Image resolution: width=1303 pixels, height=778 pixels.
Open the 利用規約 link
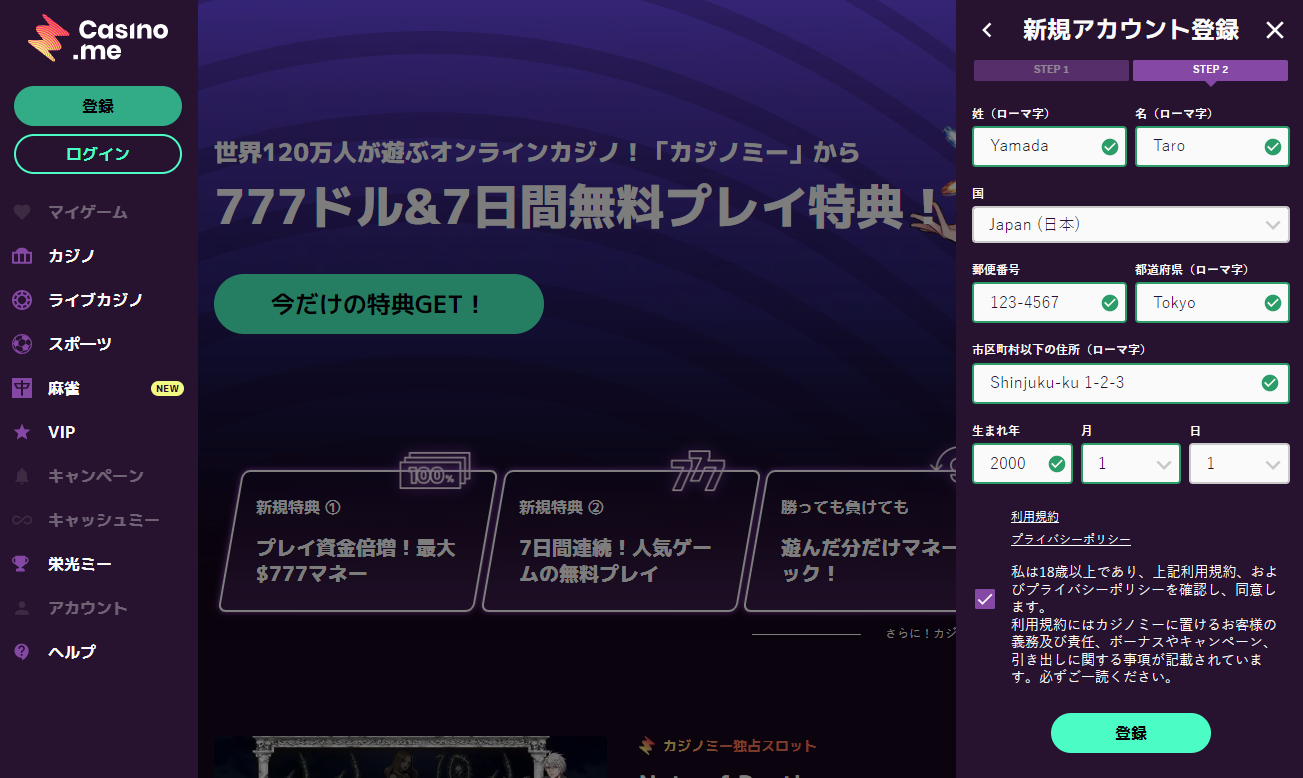click(x=1035, y=517)
